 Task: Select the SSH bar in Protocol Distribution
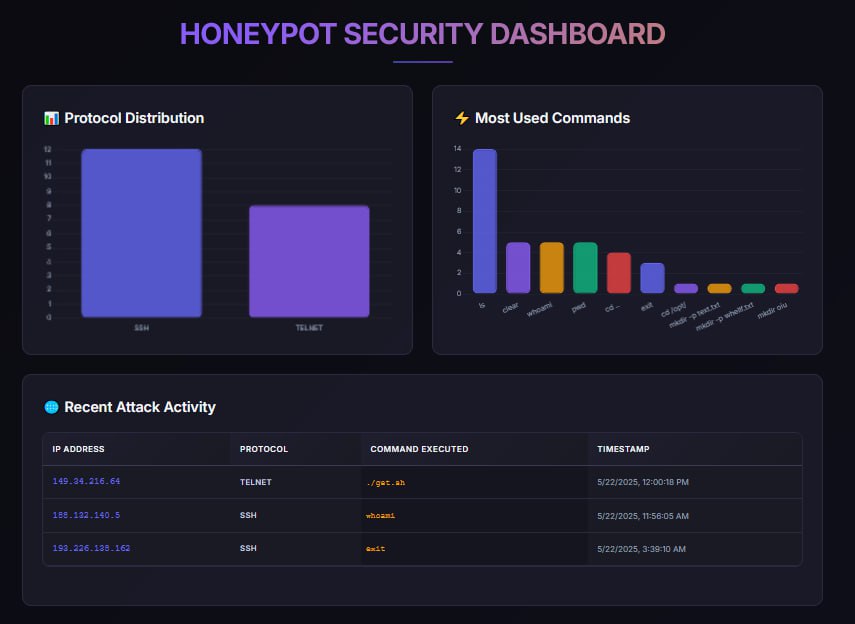click(141, 233)
